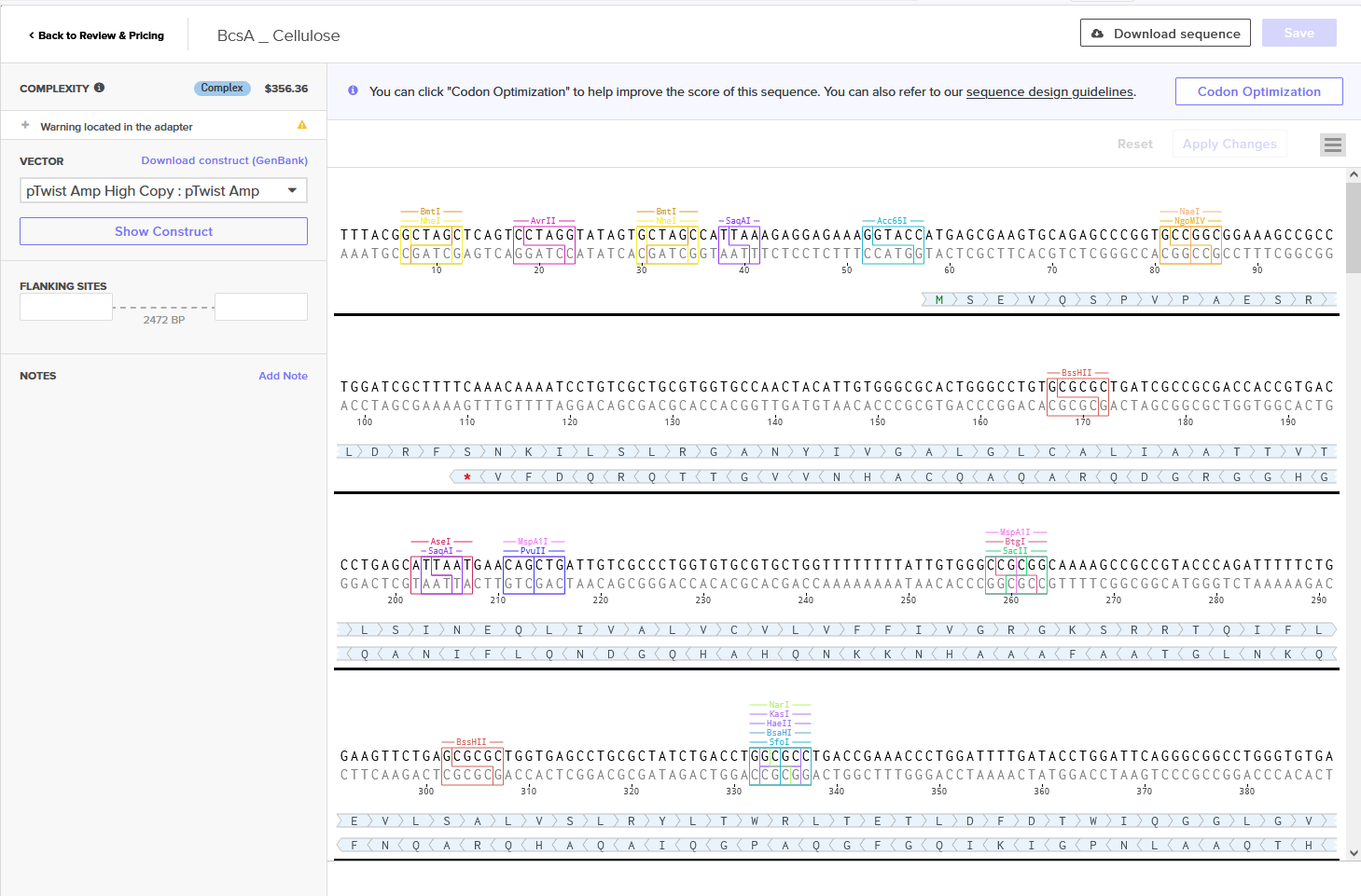Click the Show Construct button
Image resolution: width=1361 pixels, height=896 pixels.
tap(163, 230)
